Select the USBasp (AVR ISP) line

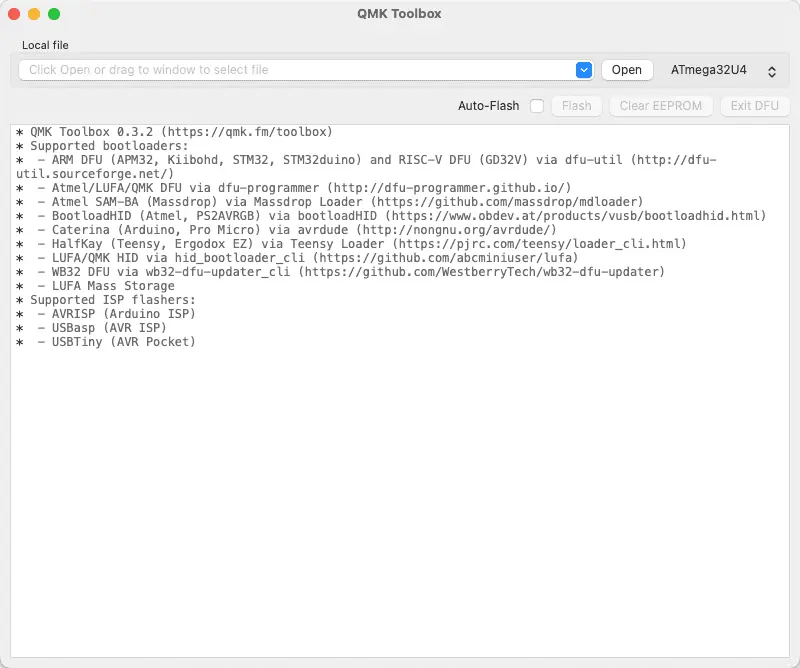(91, 328)
